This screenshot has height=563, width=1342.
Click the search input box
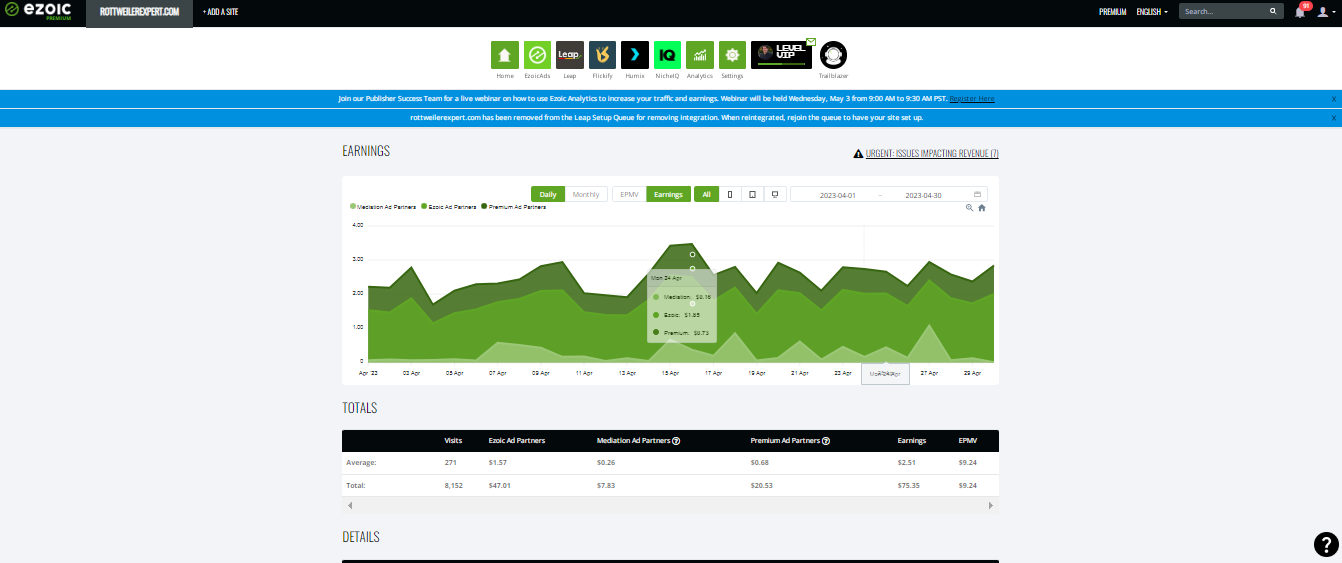pyautogui.click(x=1222, y=11)
